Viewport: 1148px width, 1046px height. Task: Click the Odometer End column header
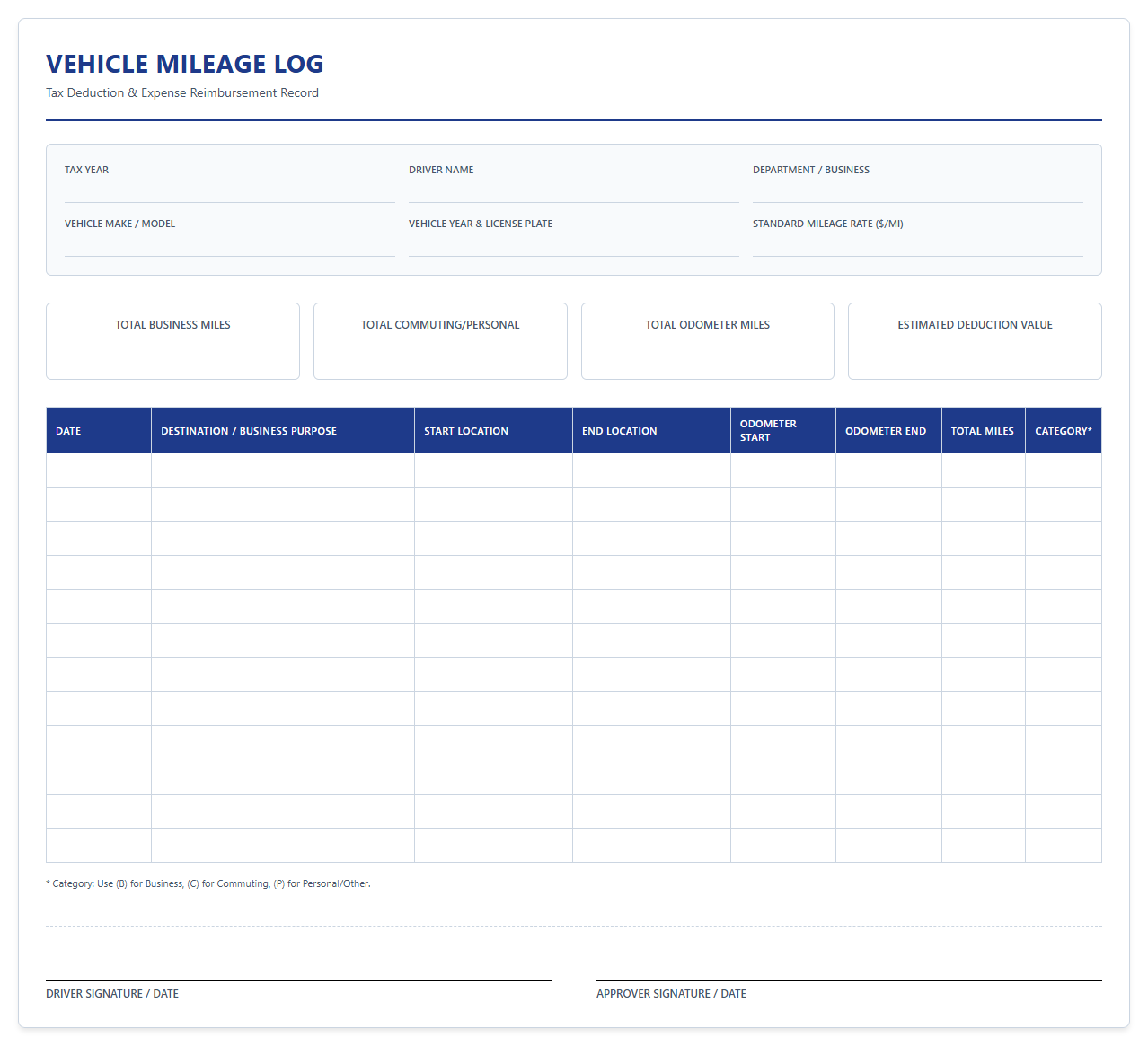tap(889, 430)
